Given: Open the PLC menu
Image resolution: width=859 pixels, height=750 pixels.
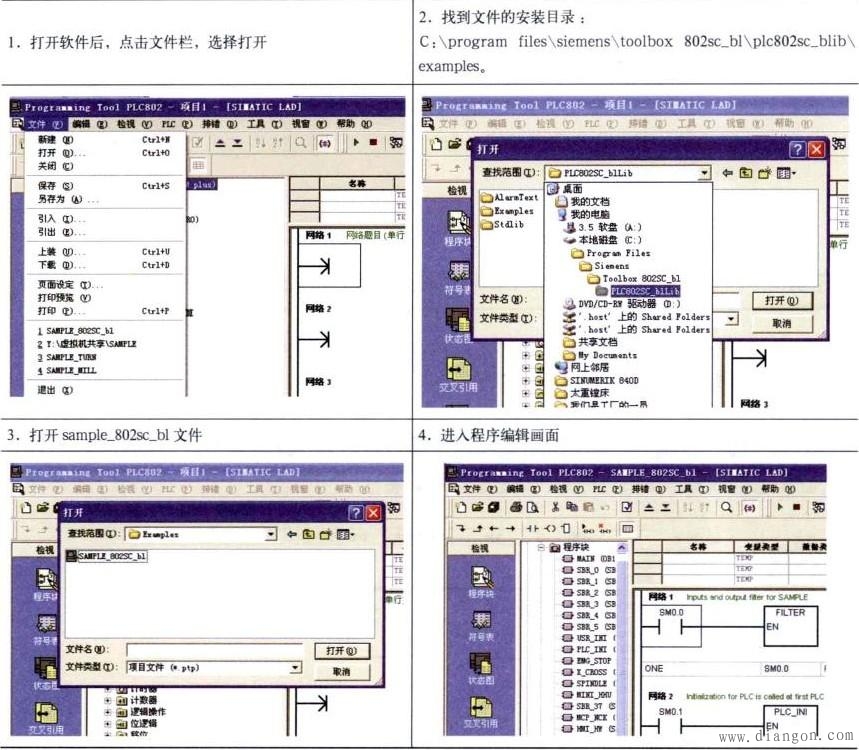Looking at the screenshot, I should (x=600, y=489).
